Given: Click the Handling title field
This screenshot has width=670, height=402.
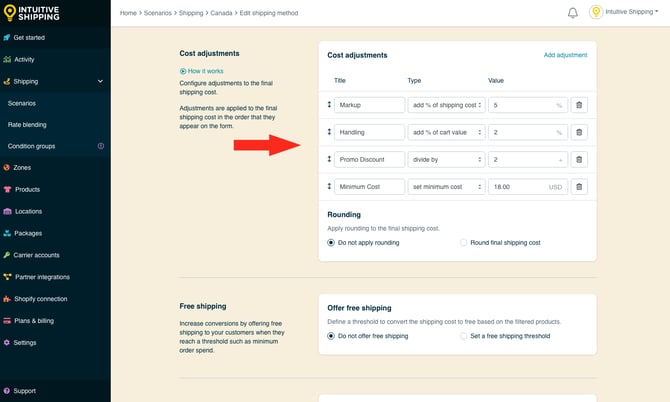Looking at the screenshot, I should coord(370,132).
